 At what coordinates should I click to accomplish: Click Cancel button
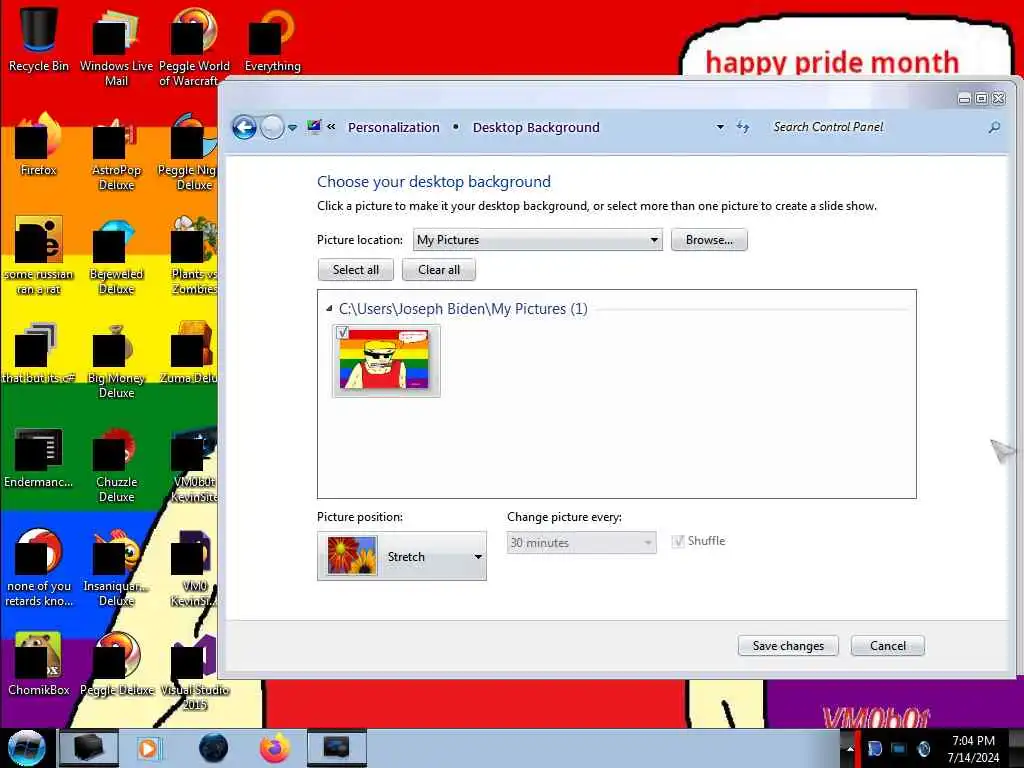(888, 646)
